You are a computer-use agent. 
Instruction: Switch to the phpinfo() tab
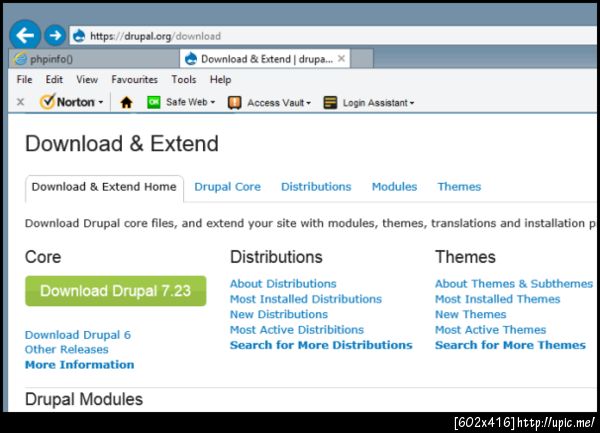point(94,59)
